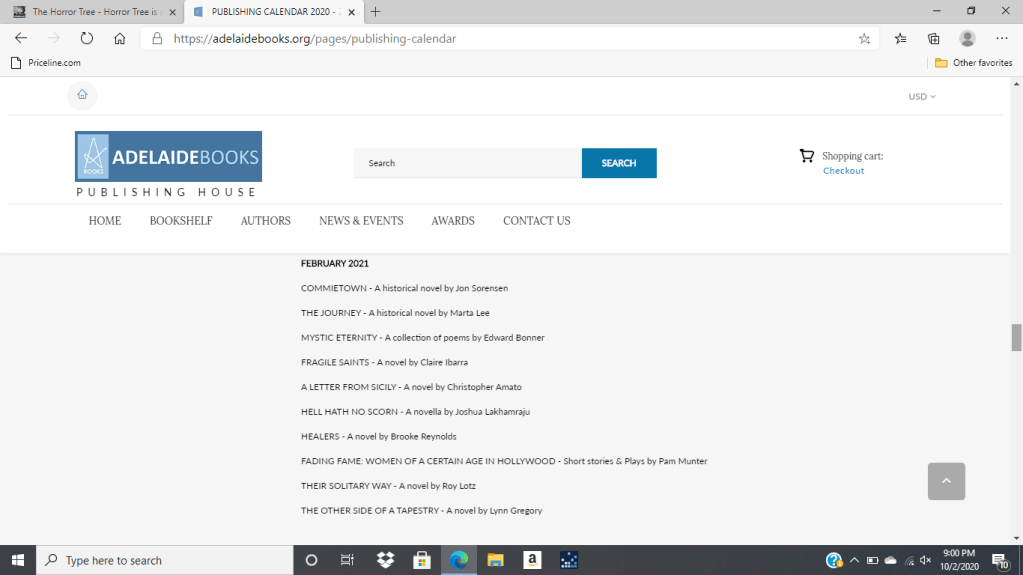Click the site home icon button
Screen dimensions: 1023x575
coord(82,95)
